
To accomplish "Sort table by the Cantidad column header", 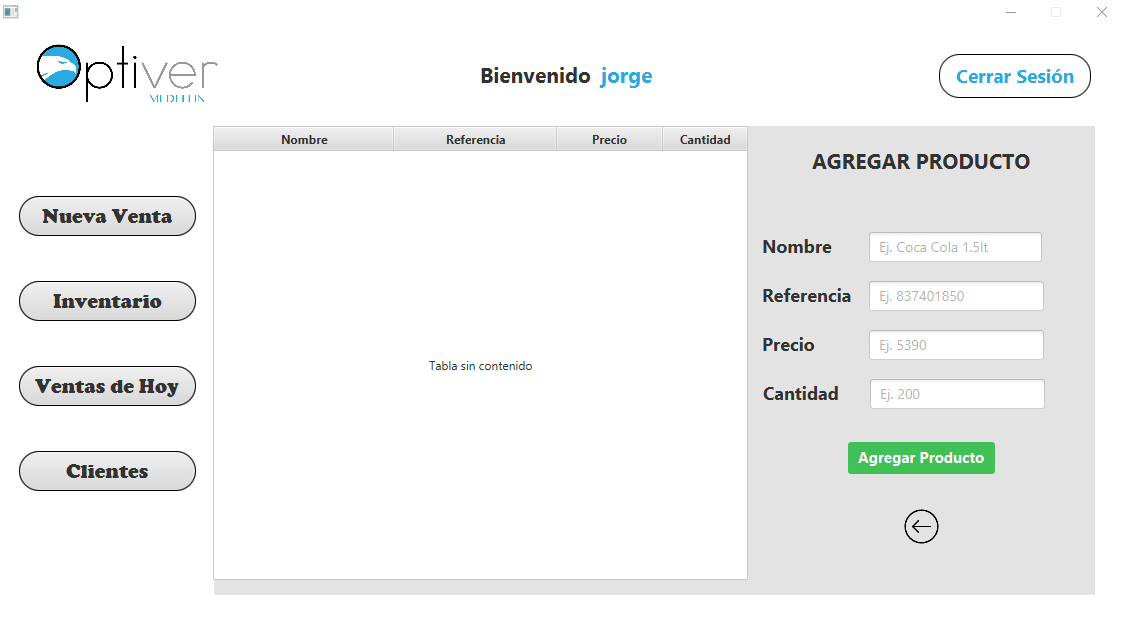I will (705, 138).
